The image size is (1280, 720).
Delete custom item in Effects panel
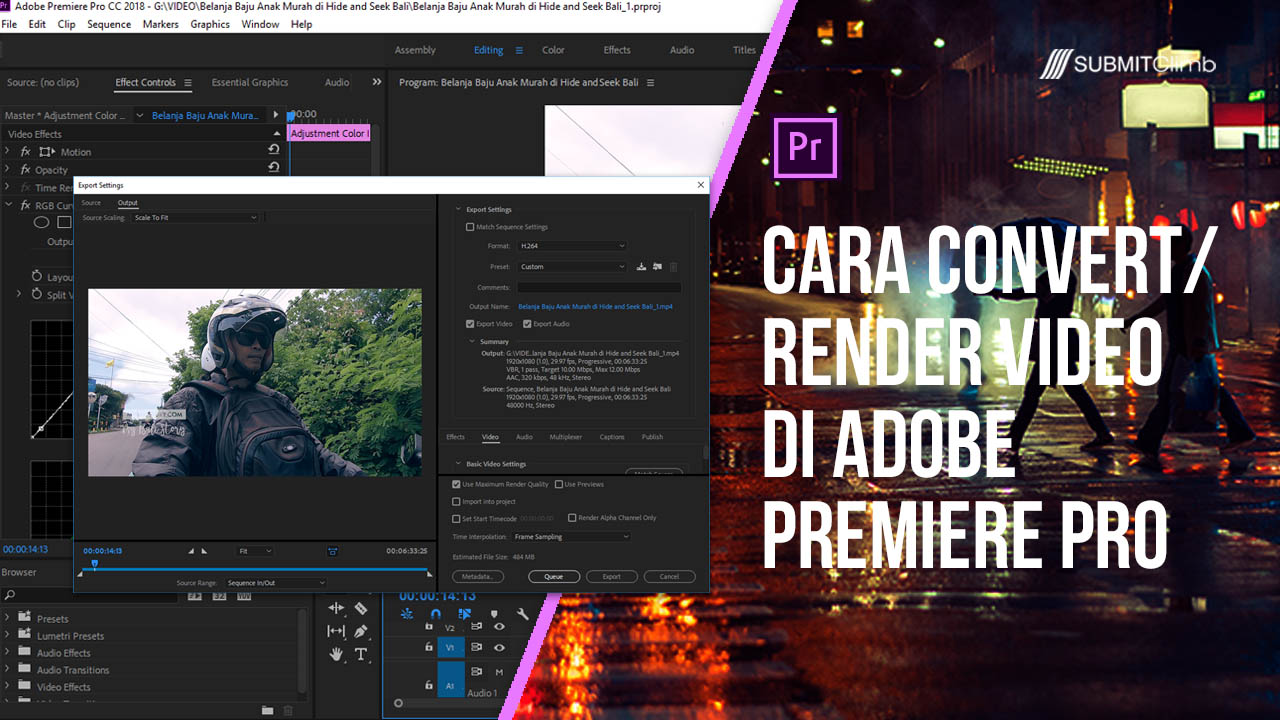point(288,710)
